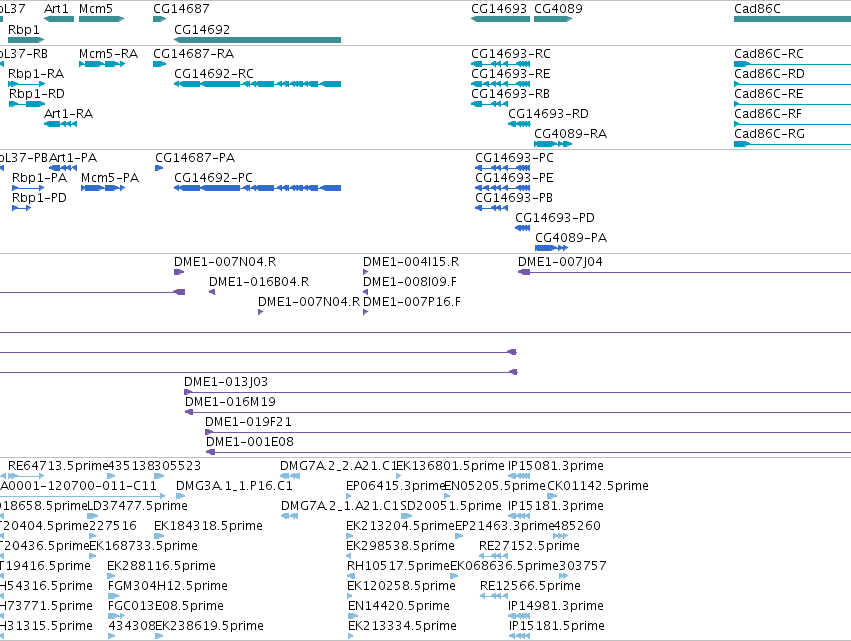Viewport: 851px width, 641px height.
Task: Click the CG14693-PB CDS label
Action: pyautogui.click(x=513, y=198)
